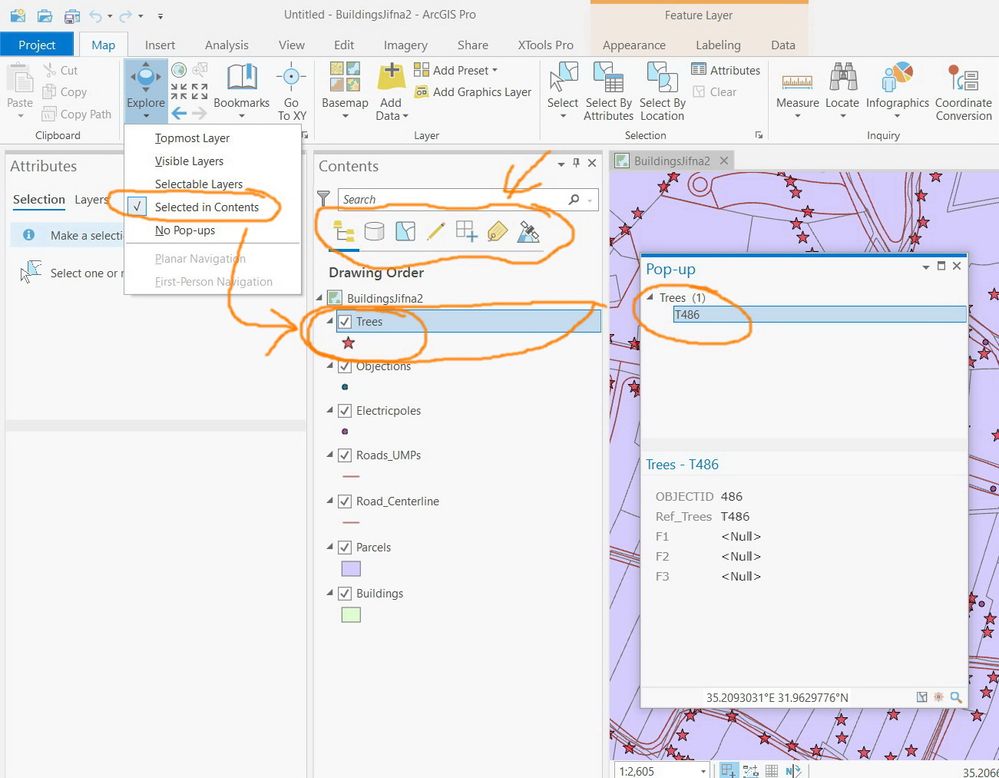
Task: Toggle Trees layer visibility
Action: 345,322
